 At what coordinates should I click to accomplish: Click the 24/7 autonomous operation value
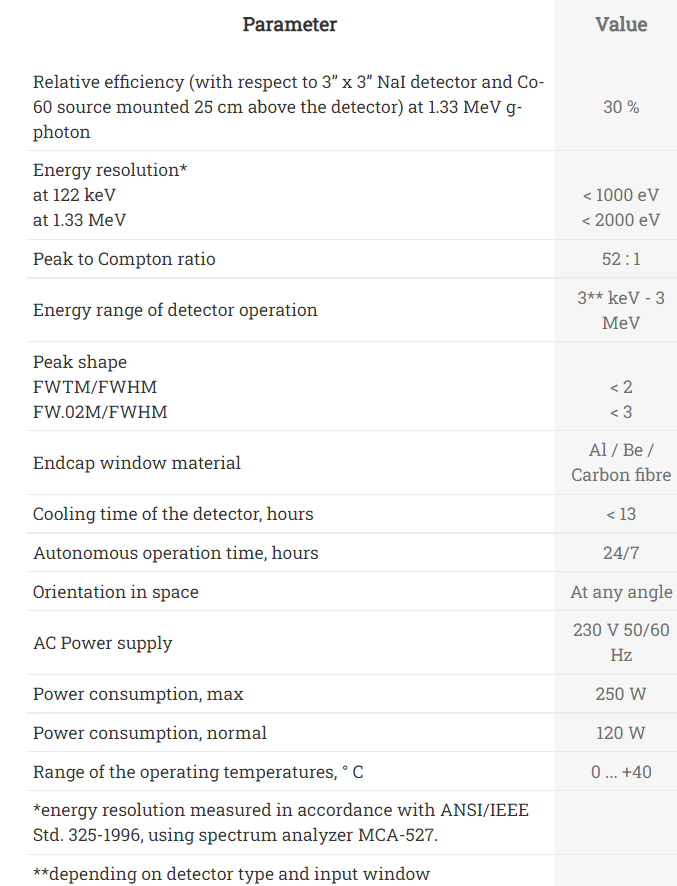point(621,553)
